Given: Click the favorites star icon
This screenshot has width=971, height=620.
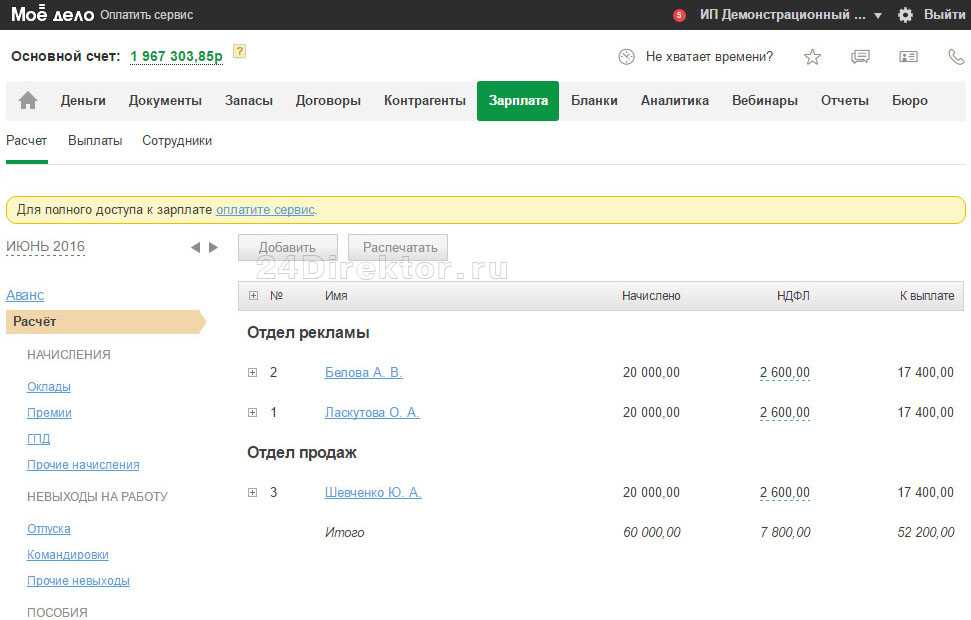Looking at the screenshot, I should (812, 57).
